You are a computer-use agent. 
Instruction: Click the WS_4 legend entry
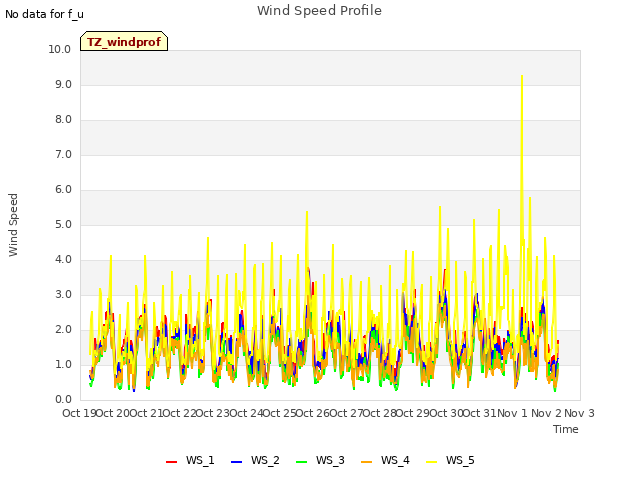tap(385, 460)
